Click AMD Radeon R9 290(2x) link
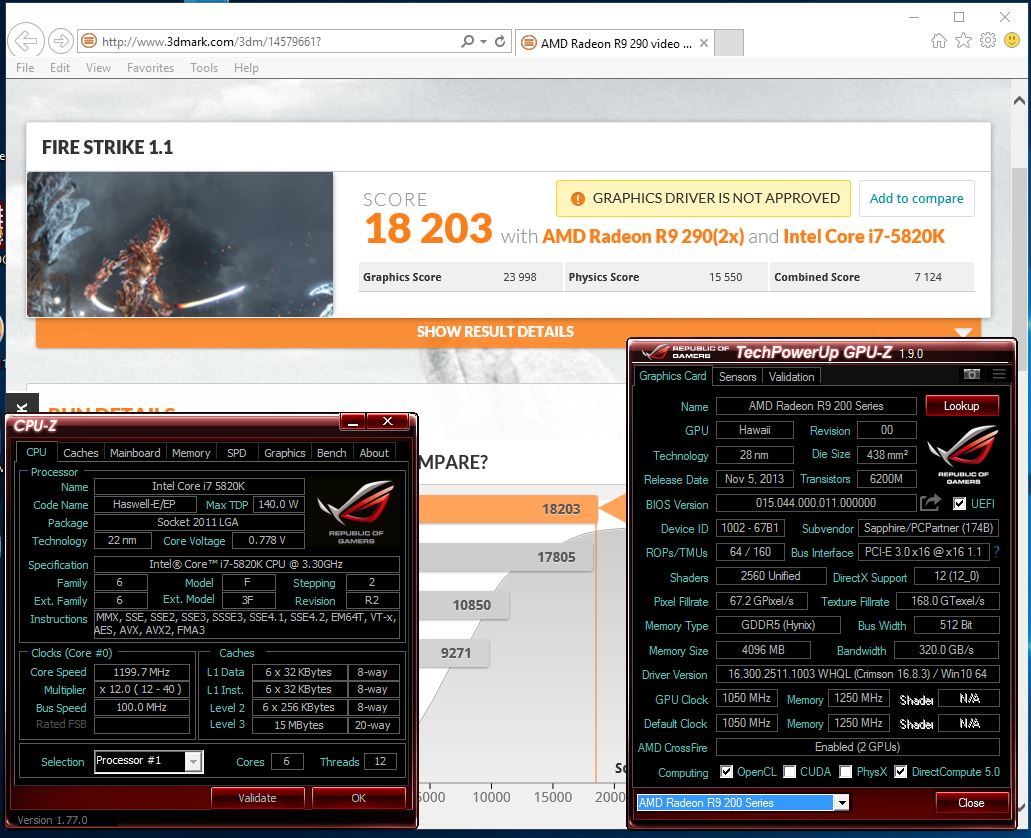The height and width of the screenshot is (838, 1031). tap(643, 236)
